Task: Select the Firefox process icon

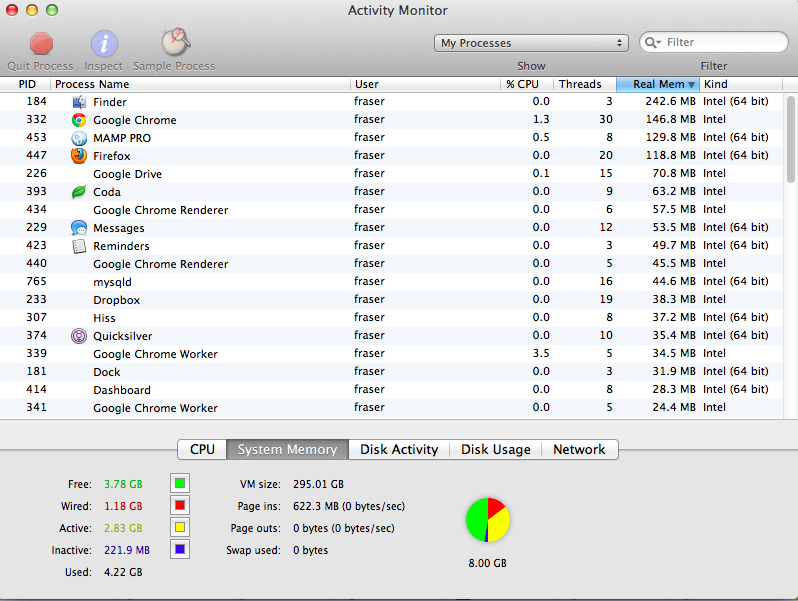Action: click(x=79, y=156)
